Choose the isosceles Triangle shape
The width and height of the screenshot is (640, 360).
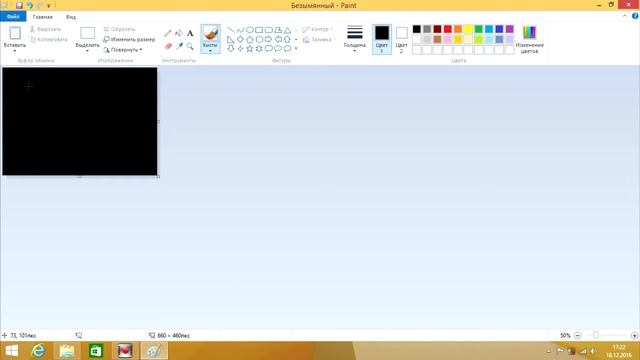pos(287,30)
